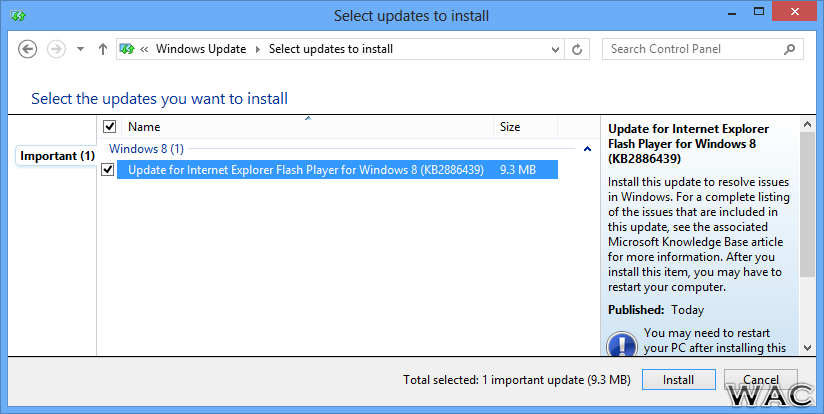Click the window's title bar system icon
Screen dimensions: 824x414
(x=18, y=16)
